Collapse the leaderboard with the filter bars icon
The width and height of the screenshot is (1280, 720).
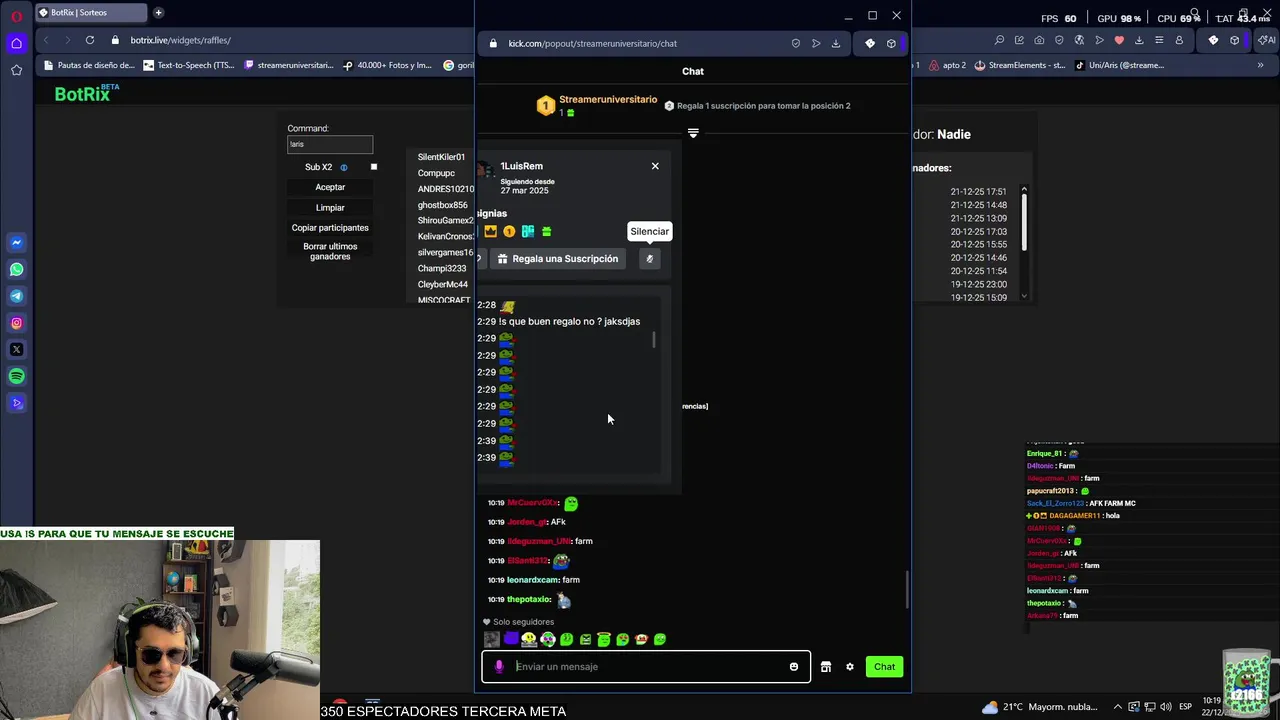click(693, 133)
